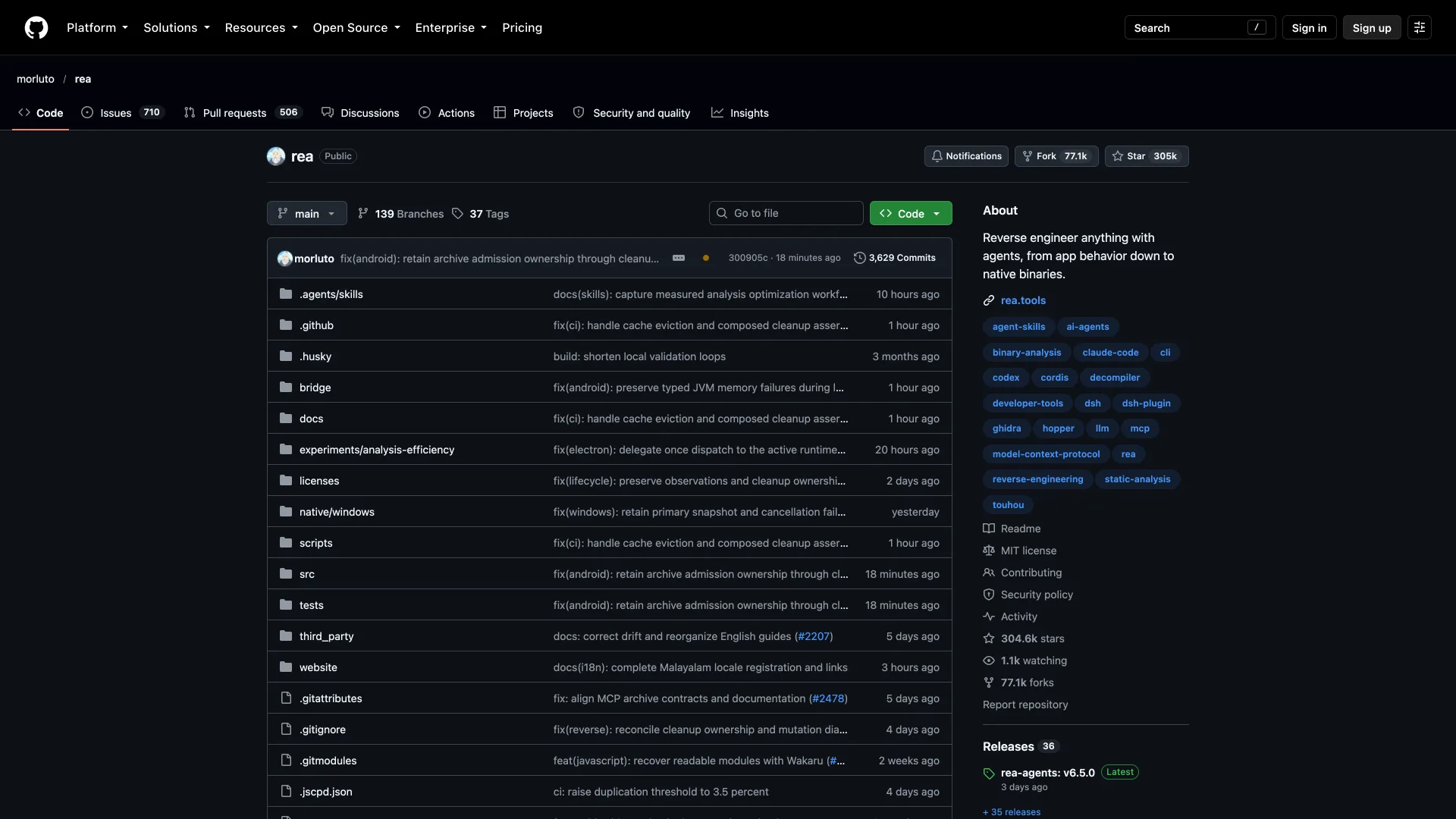View the 139 Branches list
The image size is (1456, 819).
tap(400, 214)
